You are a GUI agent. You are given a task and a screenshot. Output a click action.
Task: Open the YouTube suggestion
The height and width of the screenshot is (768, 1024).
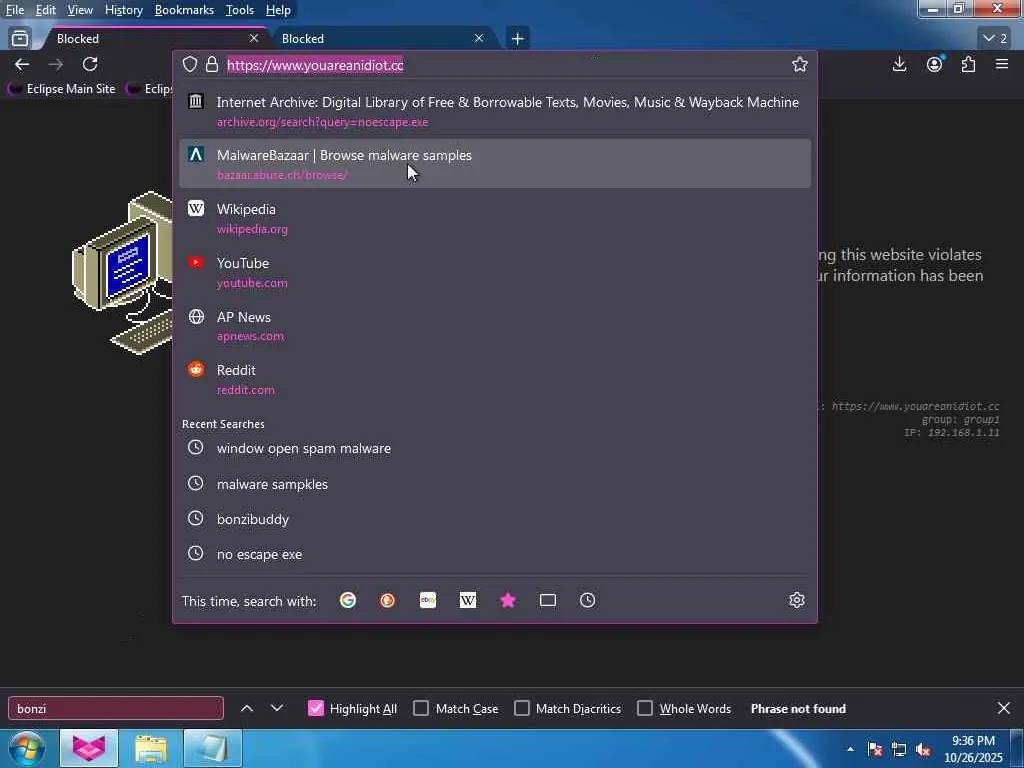[495, 272]
